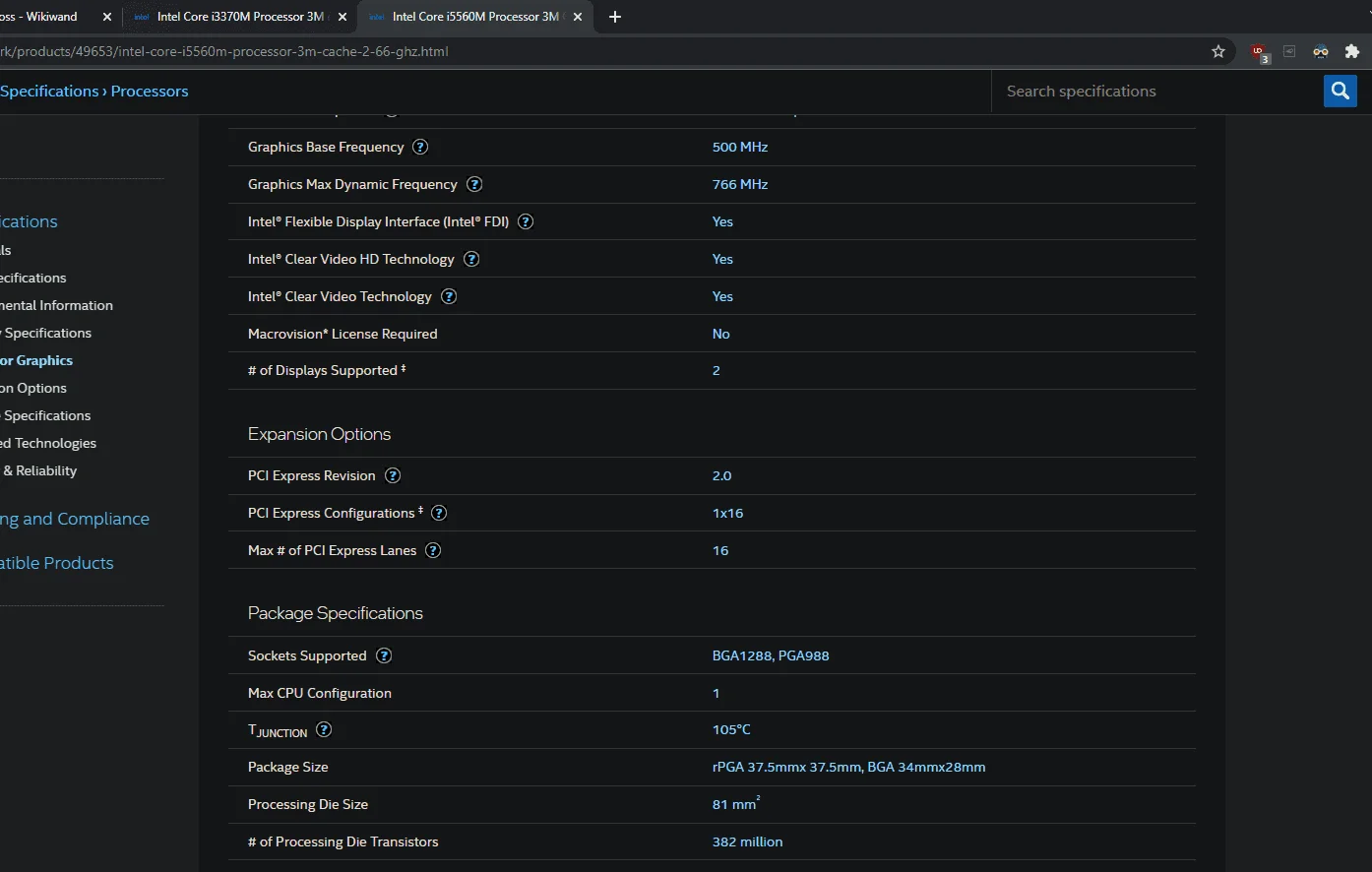Close the Wikiwand tab
Image resolution: width=1372 pixels, height=872 pixels.
click(x=107, y=17)
